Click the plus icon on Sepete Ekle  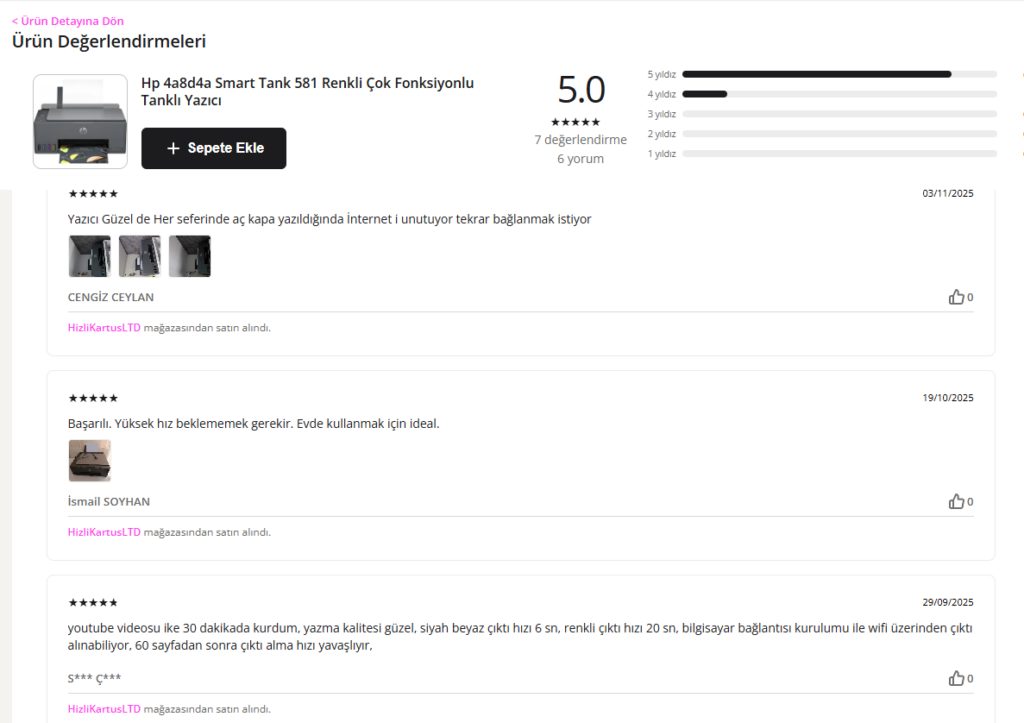click(x=173, y=148)
